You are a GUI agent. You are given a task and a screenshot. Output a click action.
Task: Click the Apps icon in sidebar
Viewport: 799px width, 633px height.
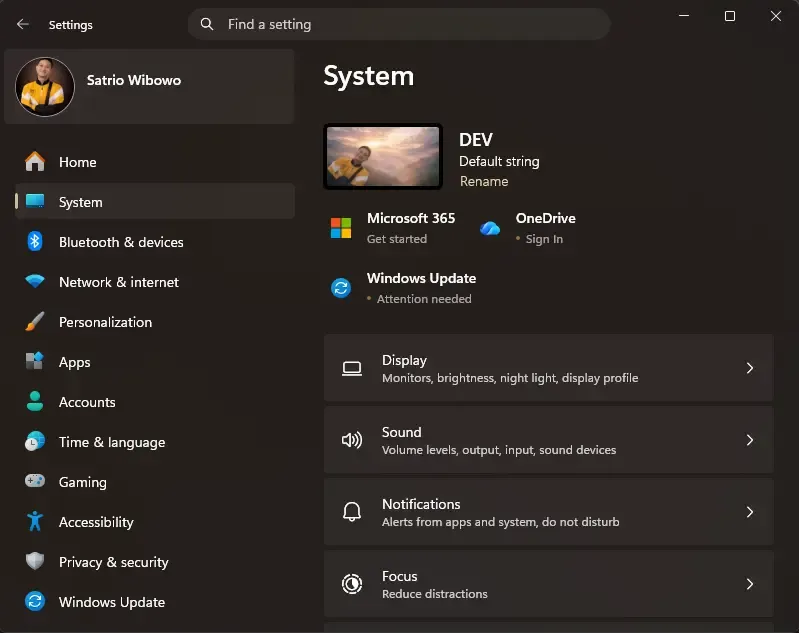pyautogui.click(x=35, y=361)
